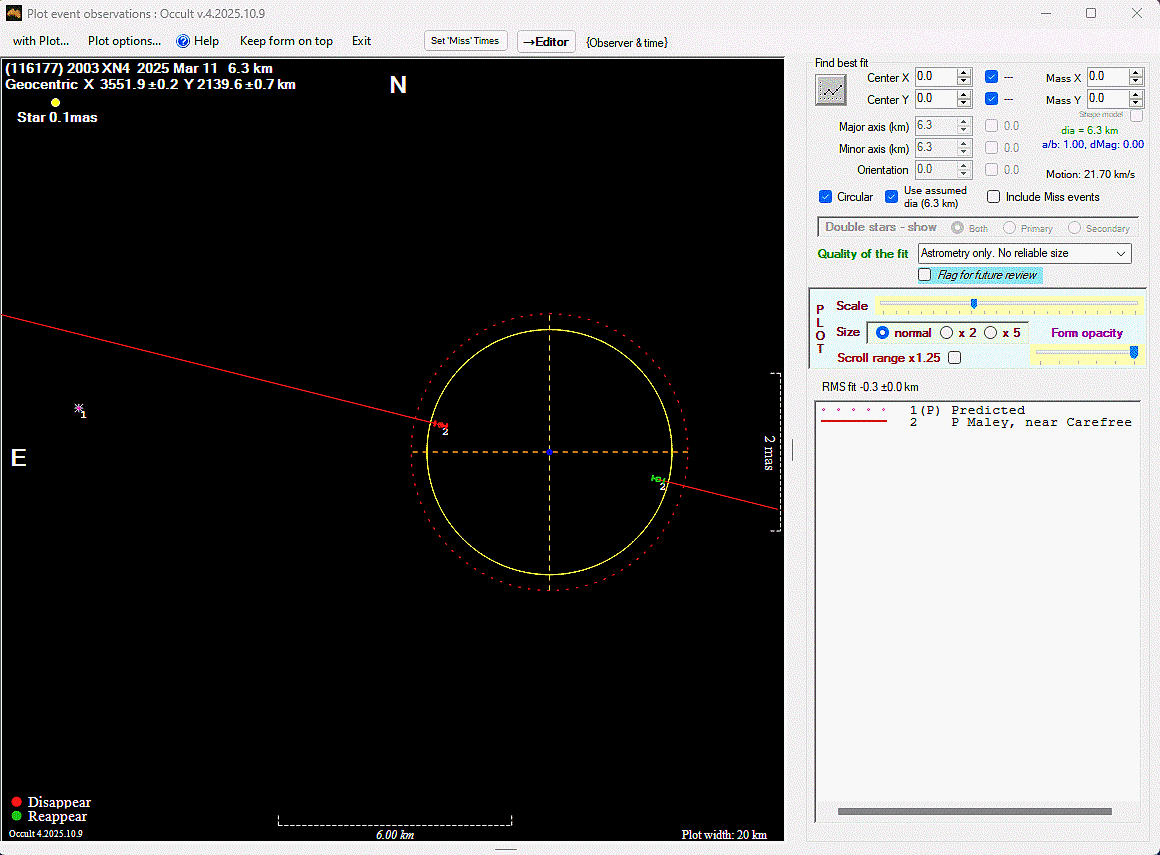Open the with Plot... menu
This screenshot has height=855, width=1160.
(41, 41)
